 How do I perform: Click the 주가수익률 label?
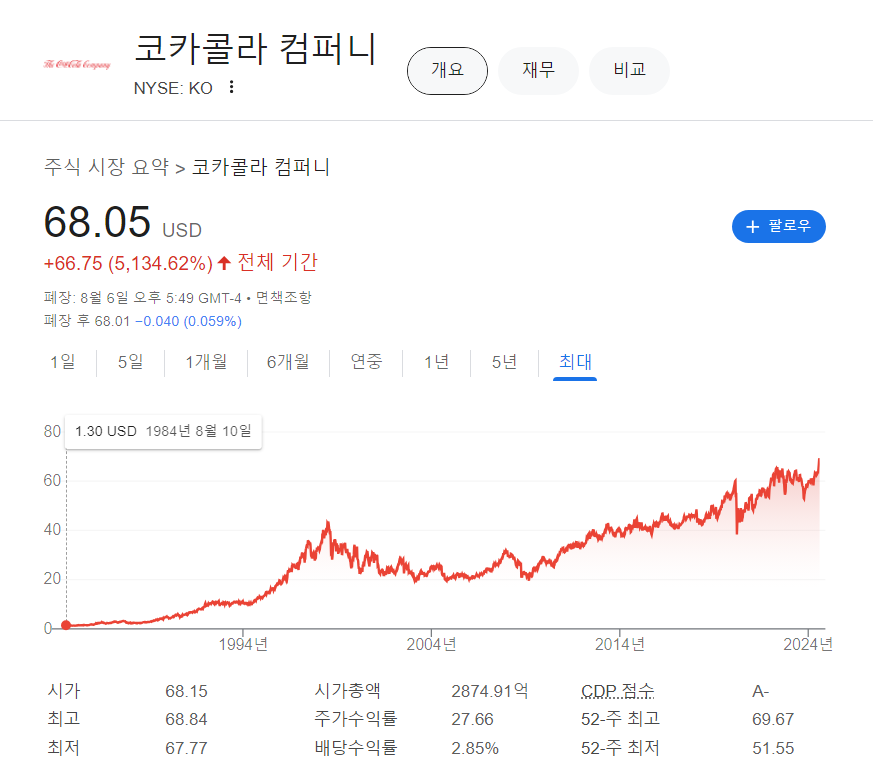tap(356, 719)
